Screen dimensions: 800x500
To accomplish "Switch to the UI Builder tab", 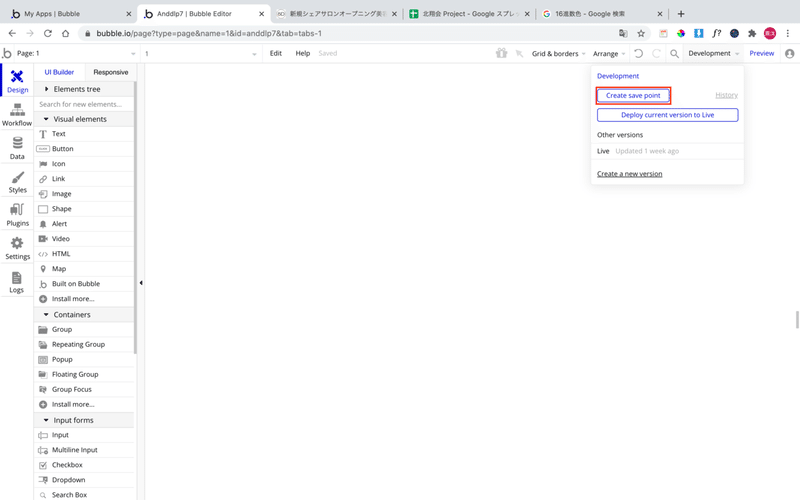I will click(x=59, y=72).
